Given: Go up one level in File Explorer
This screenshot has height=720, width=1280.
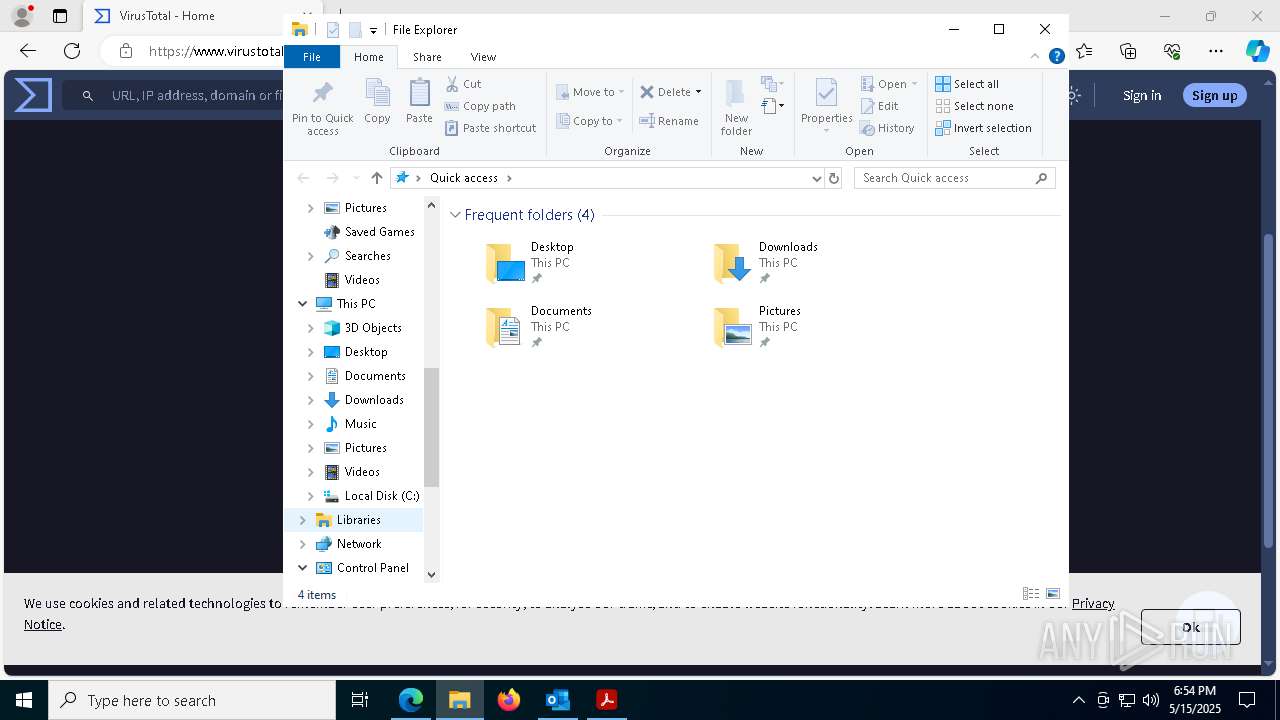Looking at the screenshot, I should coord(376,178).
